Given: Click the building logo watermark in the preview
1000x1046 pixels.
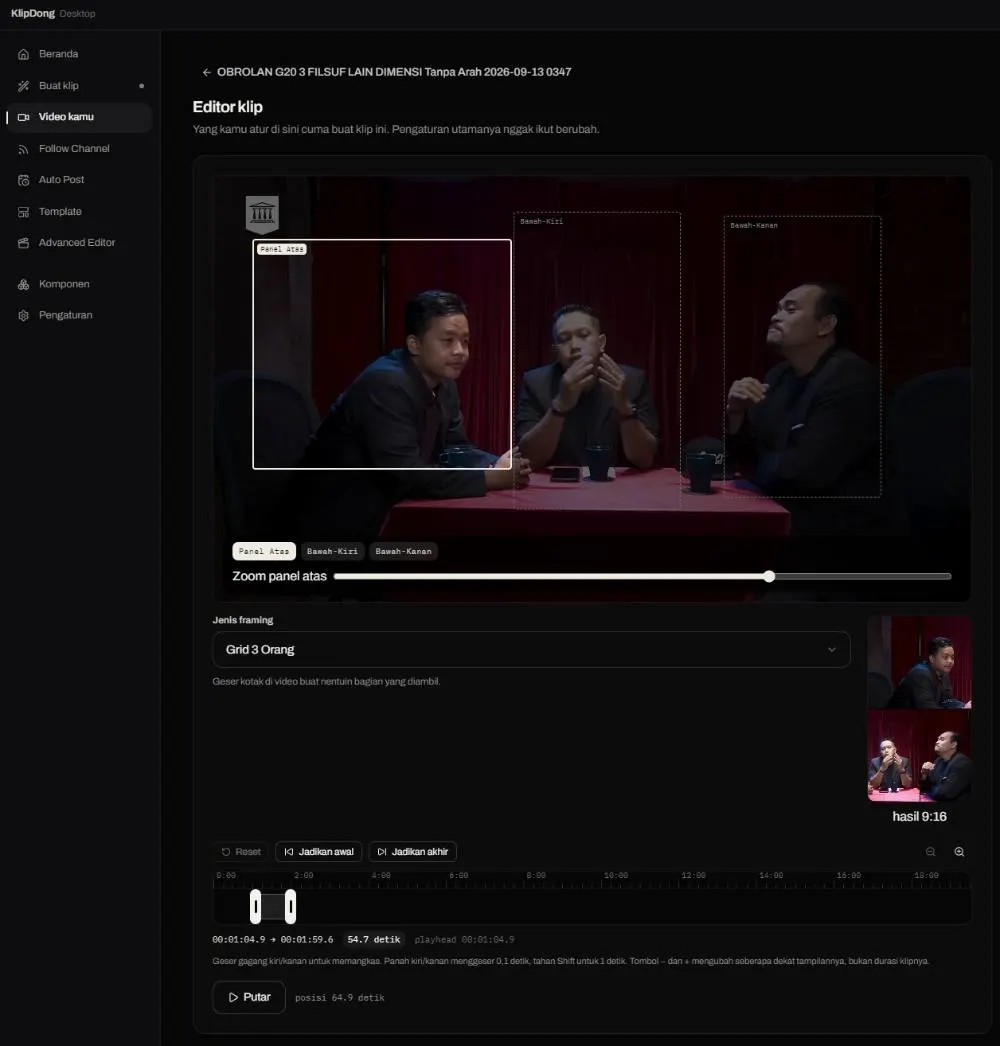Looking at the screenshot, I should (x=262, y=214).
